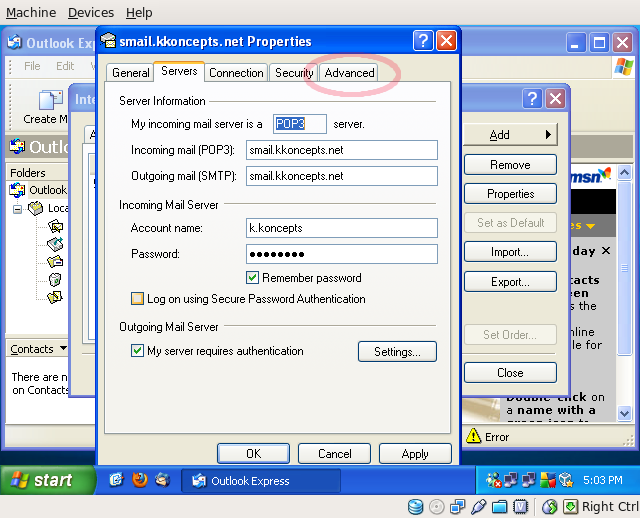Viewport: 640px width, 518px height.
Task: Open the Security tab
Action: point(293,73)
